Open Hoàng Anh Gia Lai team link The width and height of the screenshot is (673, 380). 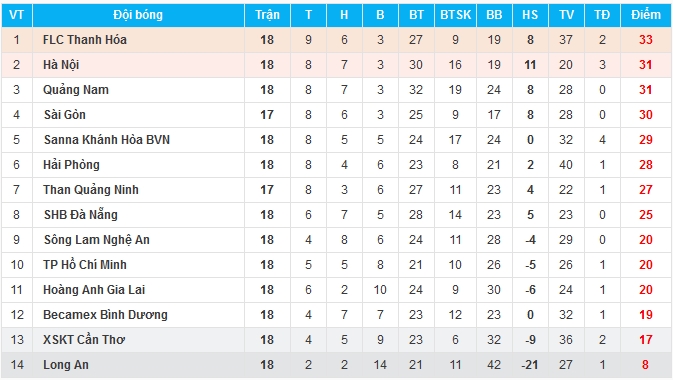pyautogui.click(x=94, y=289)
